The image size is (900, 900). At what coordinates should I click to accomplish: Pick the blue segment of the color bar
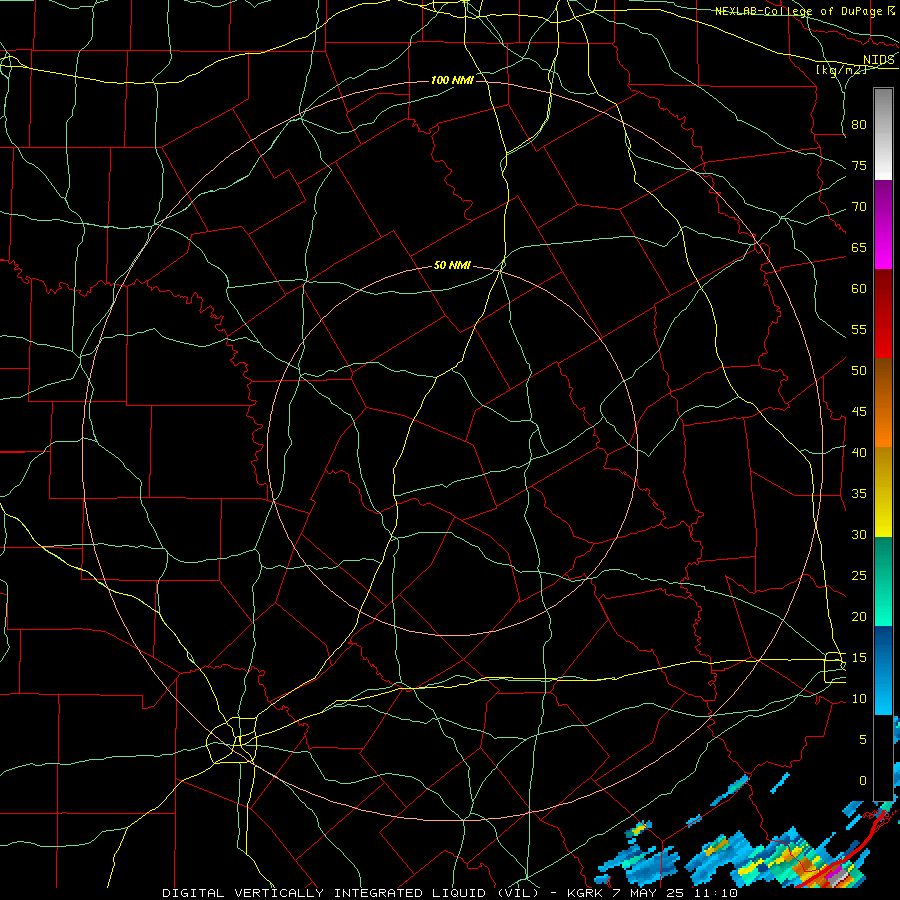[x=883, y=670]
